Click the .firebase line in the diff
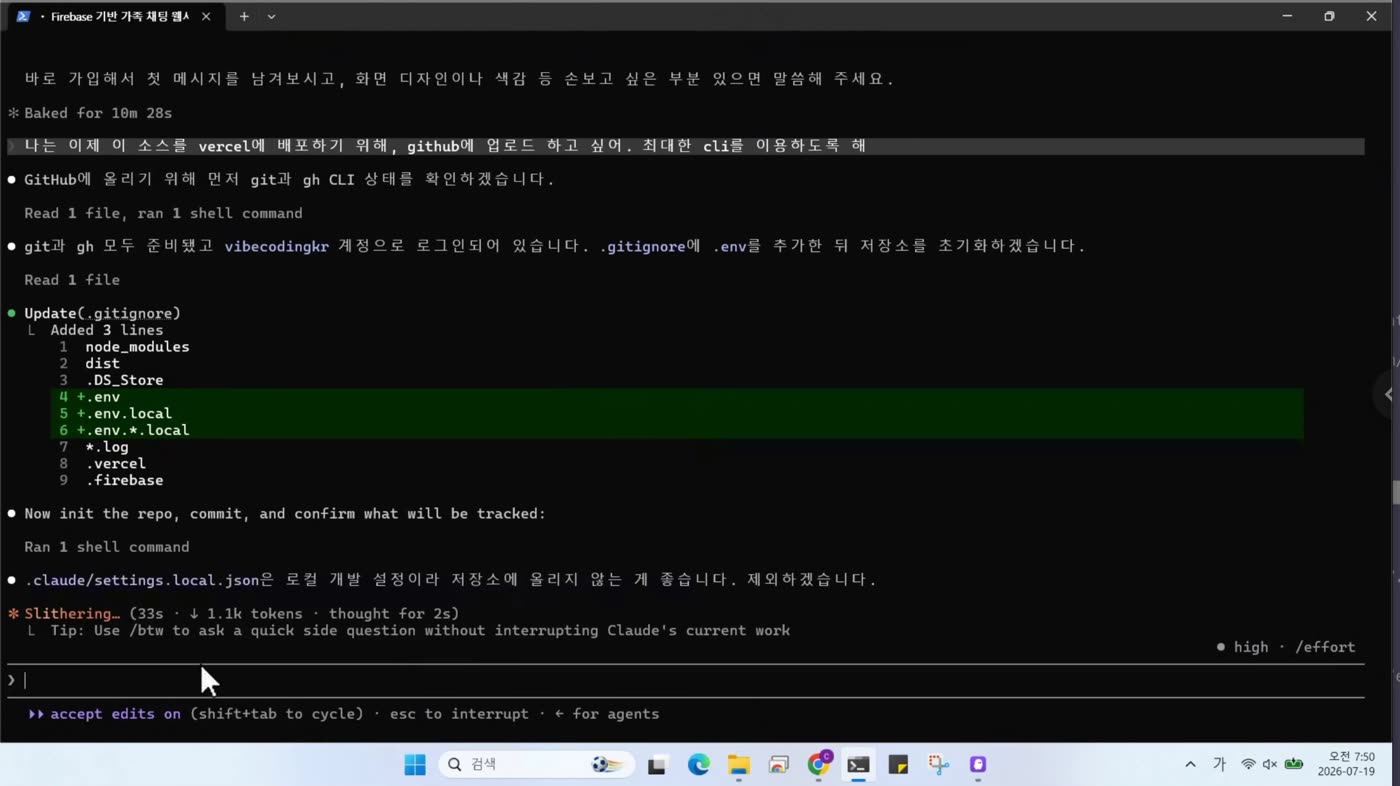Image resolution: width=1400 pixels, height=786 pixels. pos(124,480)
